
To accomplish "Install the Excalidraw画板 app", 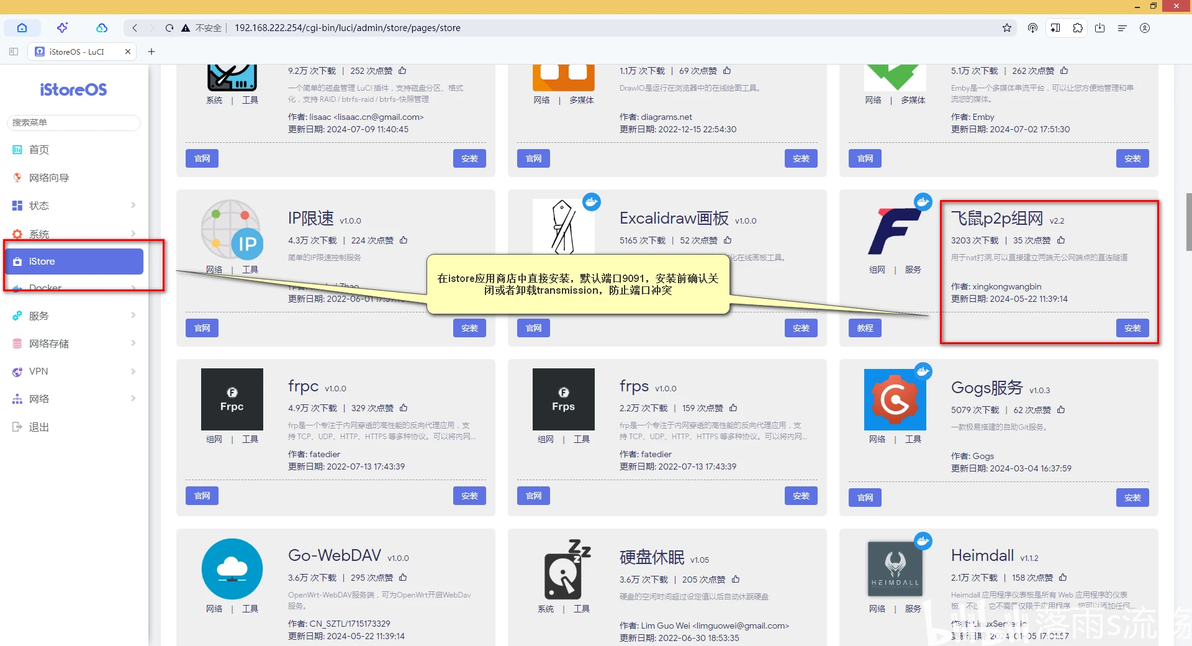I will tap(801, 328).
